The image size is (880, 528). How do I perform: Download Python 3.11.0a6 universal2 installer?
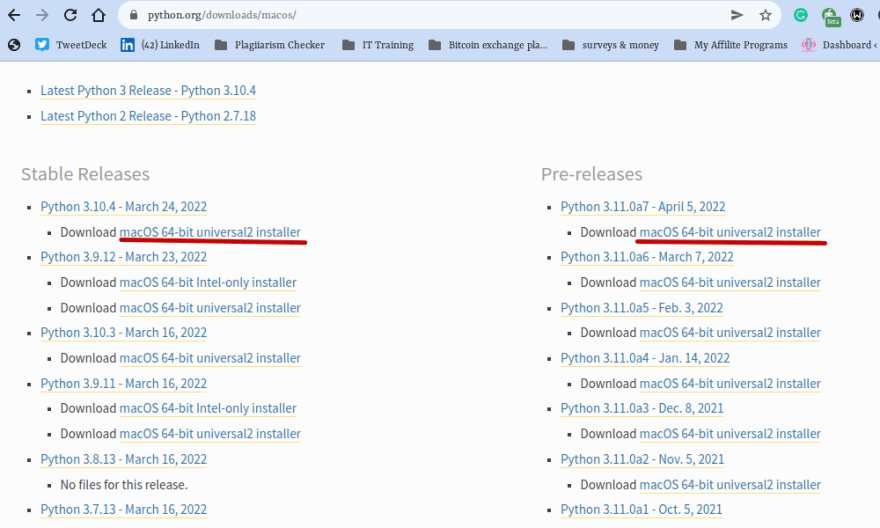click(730, 283)
